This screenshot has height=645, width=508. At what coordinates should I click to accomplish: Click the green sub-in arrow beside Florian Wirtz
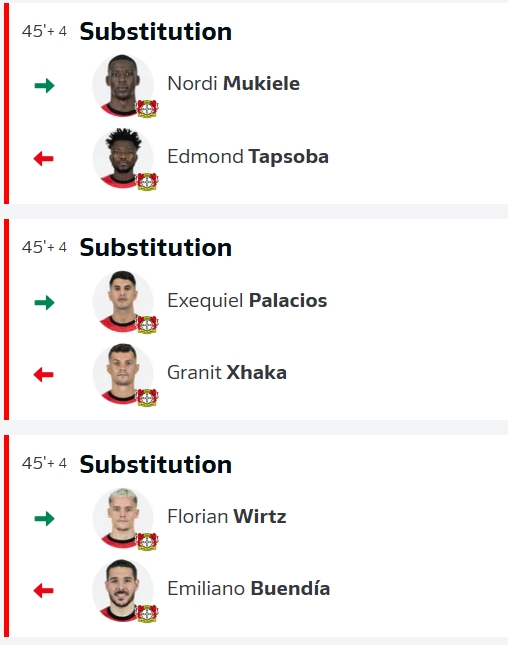[44, 518]
